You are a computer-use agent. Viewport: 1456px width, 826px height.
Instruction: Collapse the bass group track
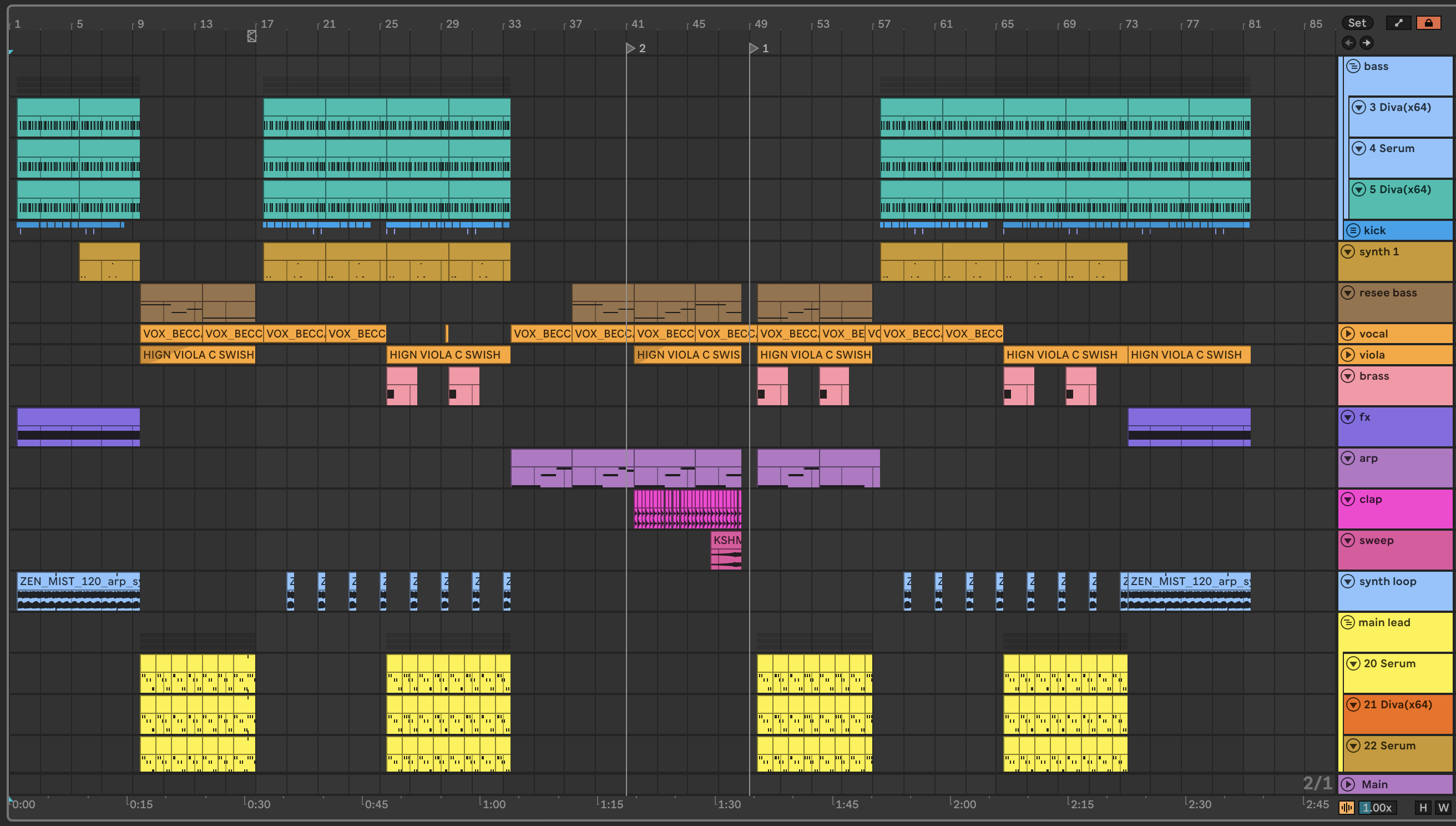[x=1353, y=67]
